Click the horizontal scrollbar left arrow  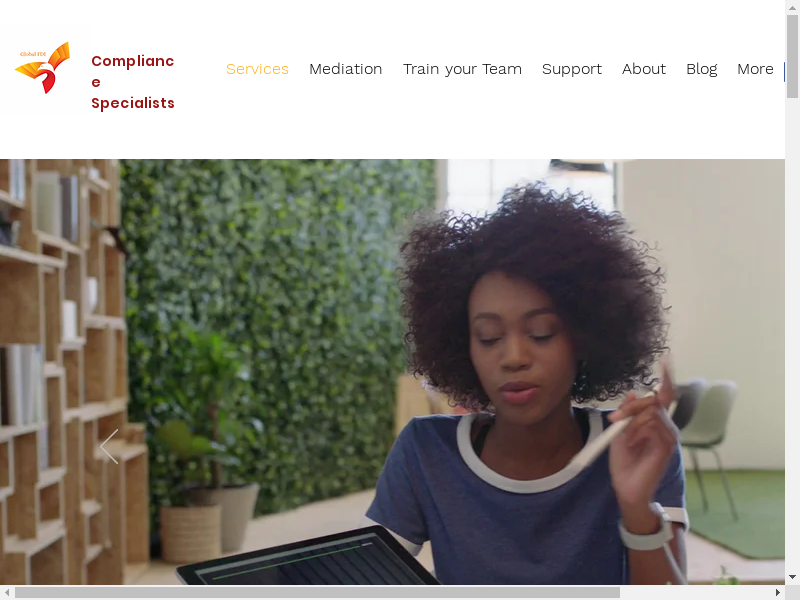7,592
